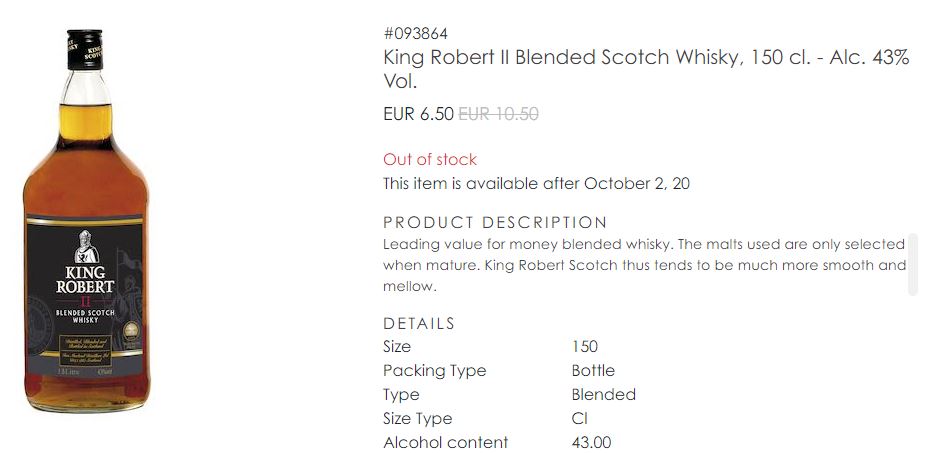Viewport: 952px width, 453px height.
Task: Click the Size label in details
Action: pos(397,347)
